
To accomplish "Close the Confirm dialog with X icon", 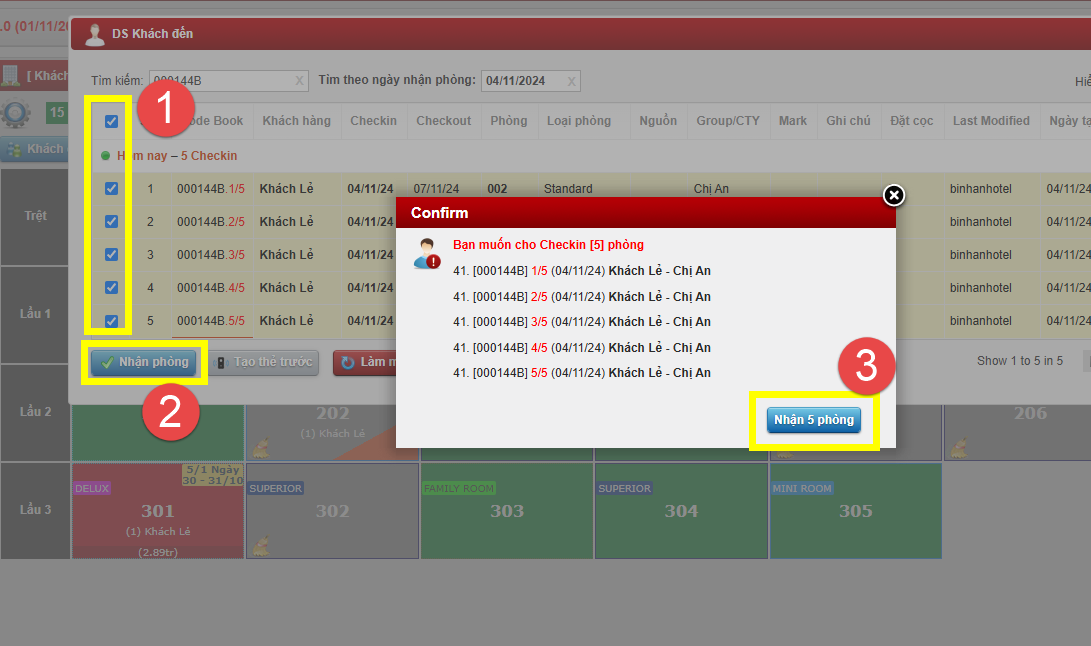I will 894,195.
